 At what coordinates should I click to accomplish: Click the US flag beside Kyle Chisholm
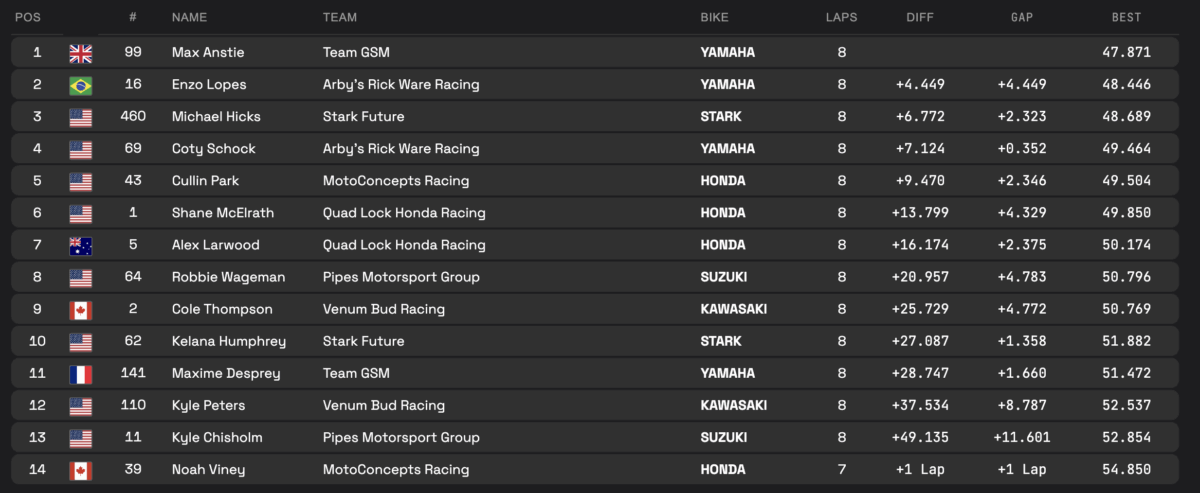pos(80,438)
